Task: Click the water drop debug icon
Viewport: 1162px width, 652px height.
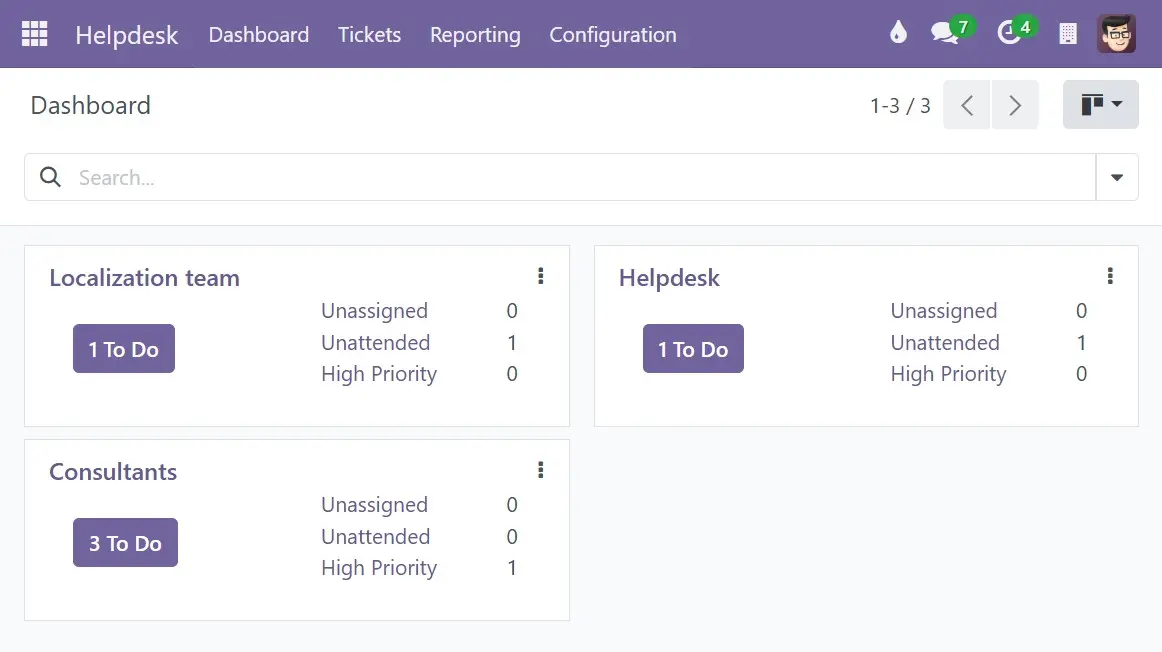Action: point(898,33)
